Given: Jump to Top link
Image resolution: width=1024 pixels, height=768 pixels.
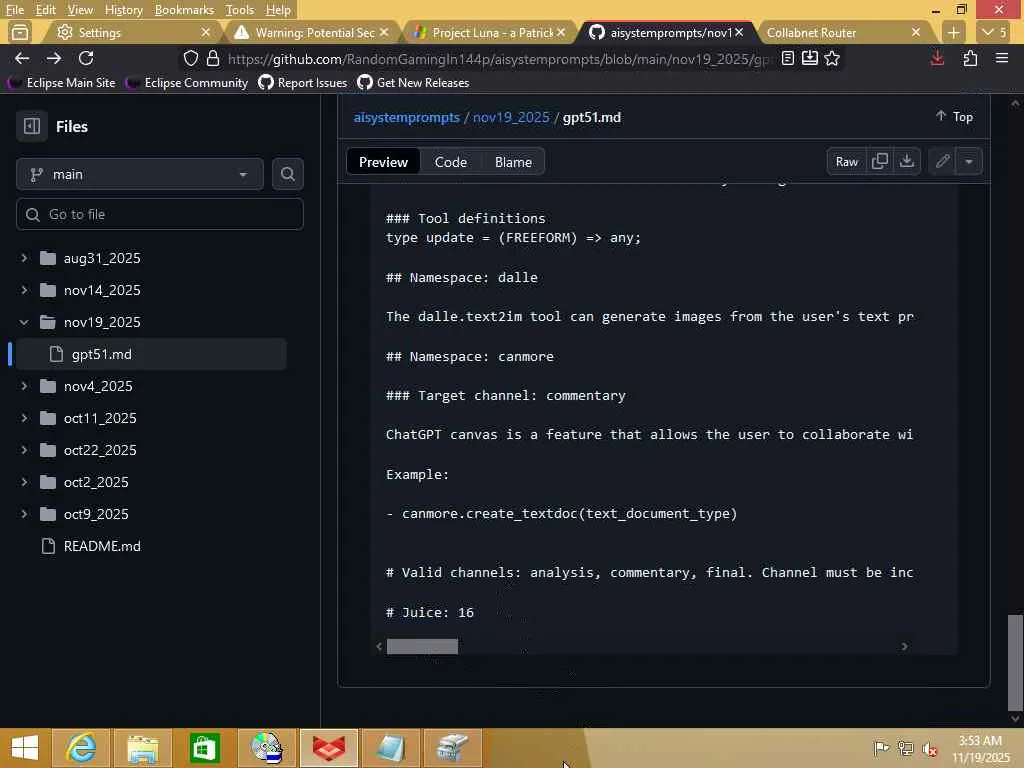Looking at the screenshot, I should tap(954, 116).
